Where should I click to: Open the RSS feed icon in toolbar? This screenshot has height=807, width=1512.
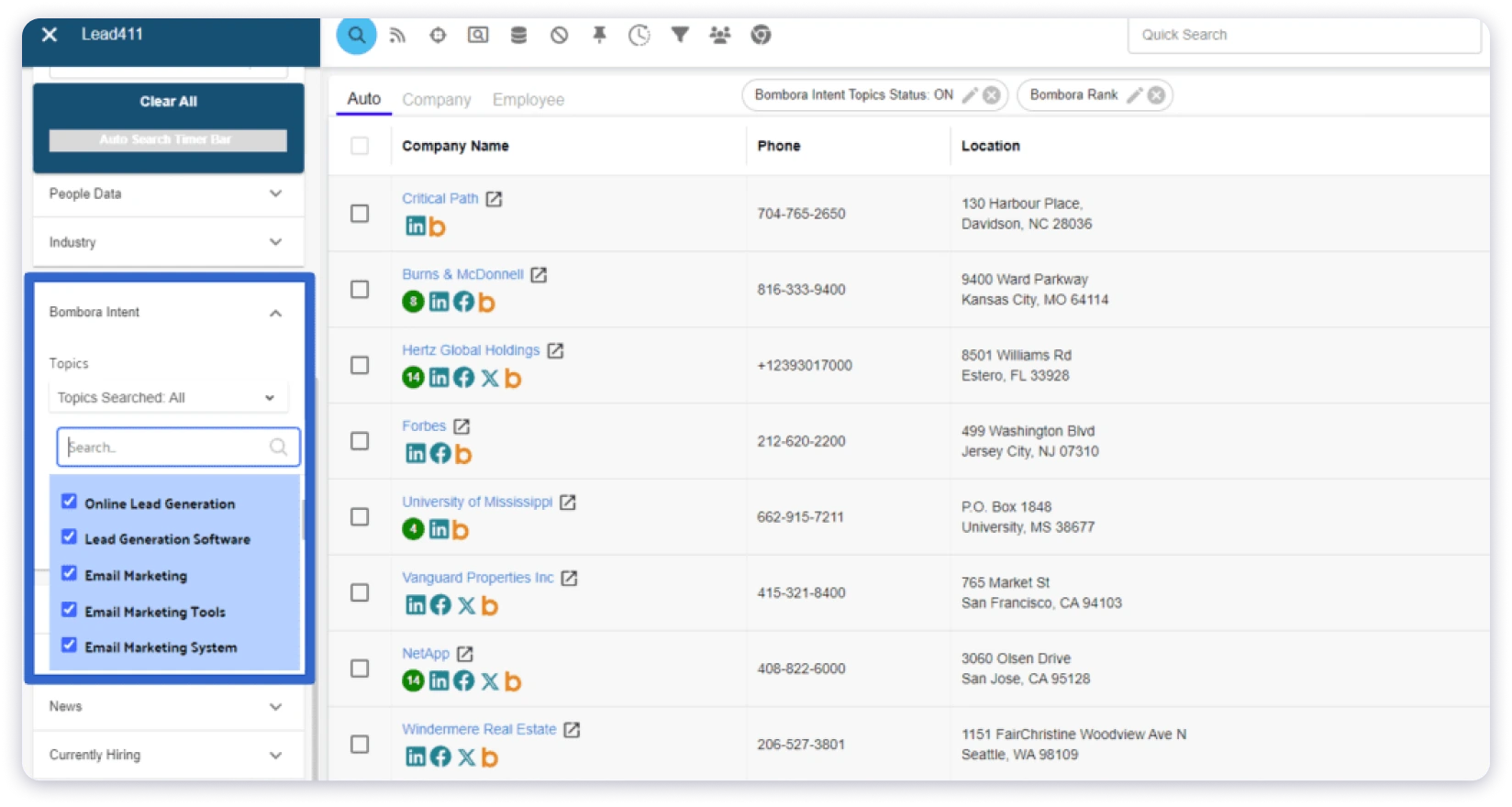pyautogui.click(x=397, y=35)
